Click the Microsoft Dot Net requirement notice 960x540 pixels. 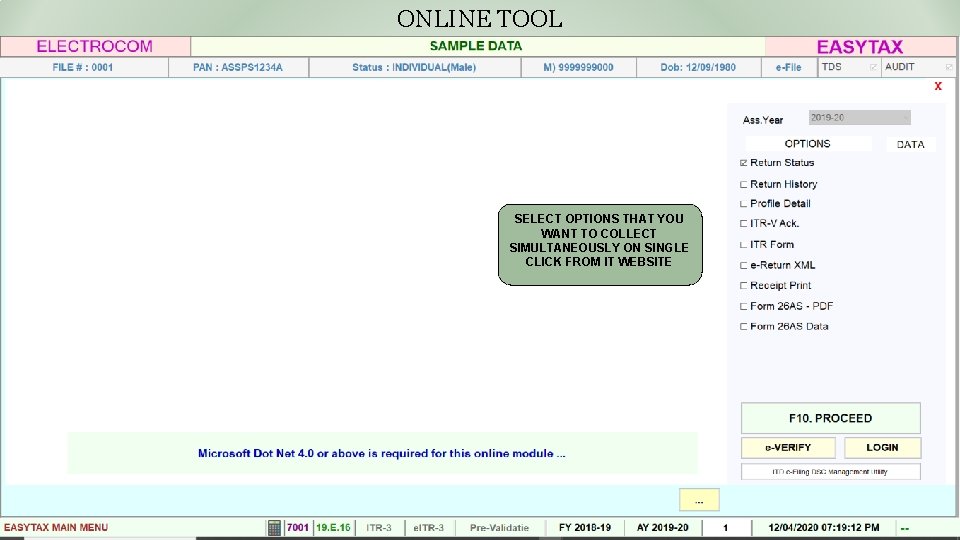pos(382,454)
